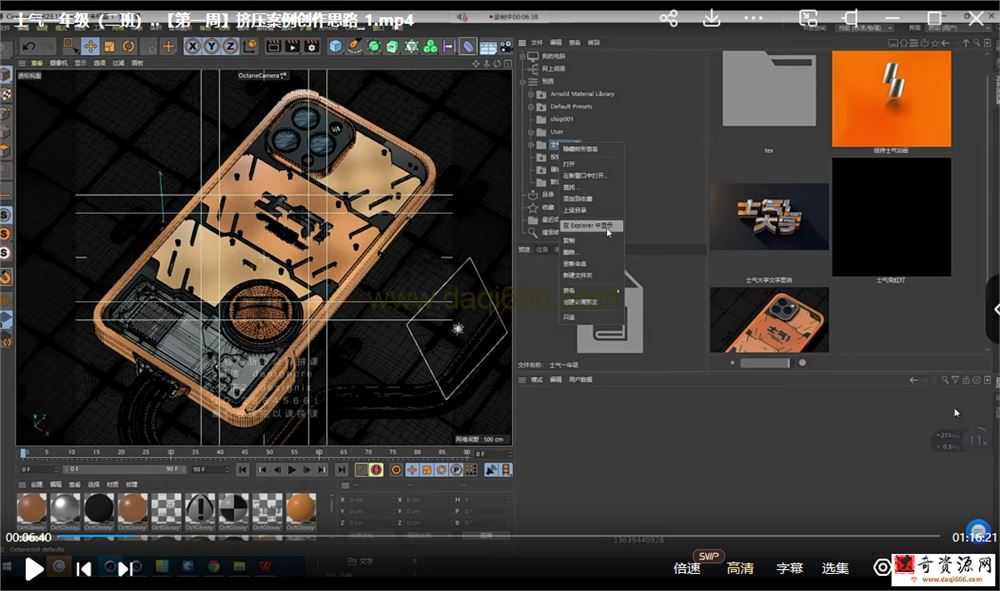1000x591 pixels.
Task: Toggle the X axis lock
Action: click(193, 46)
